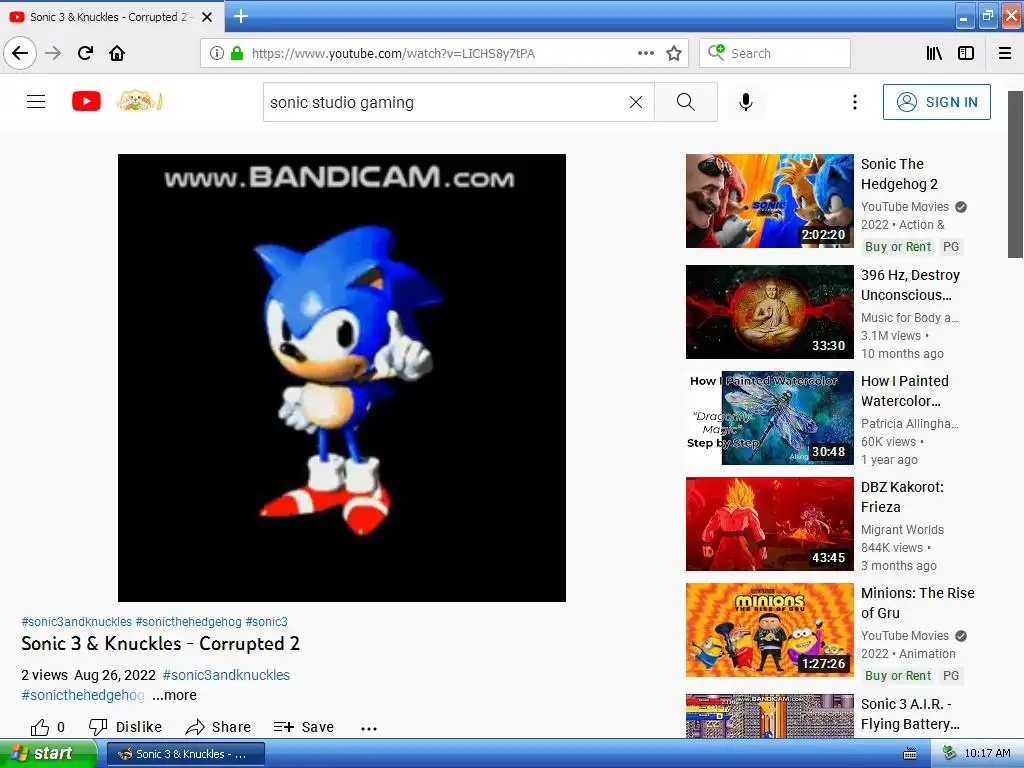Viewport: 1024px width, 768px height.
Task: Like the video with thumbs up
Action: pyautogui.click(x=48, y=727)
